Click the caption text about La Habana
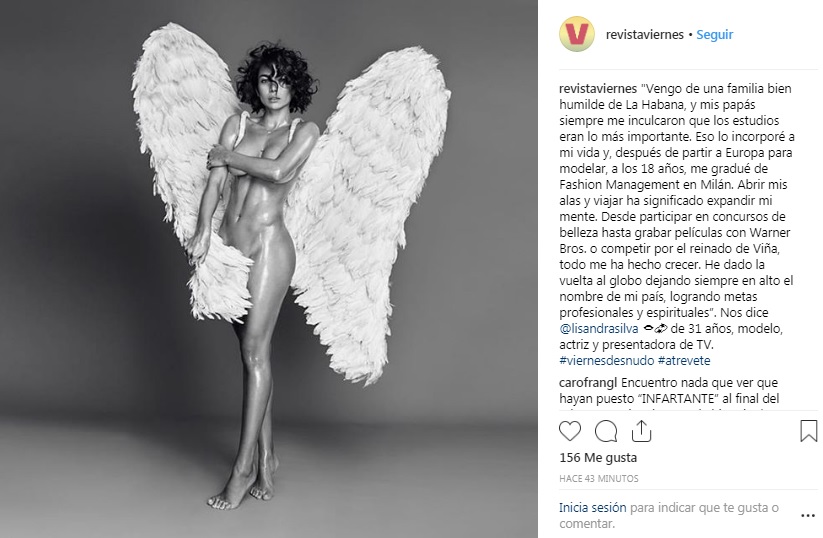The image size is (823, 538). (676, 201)
